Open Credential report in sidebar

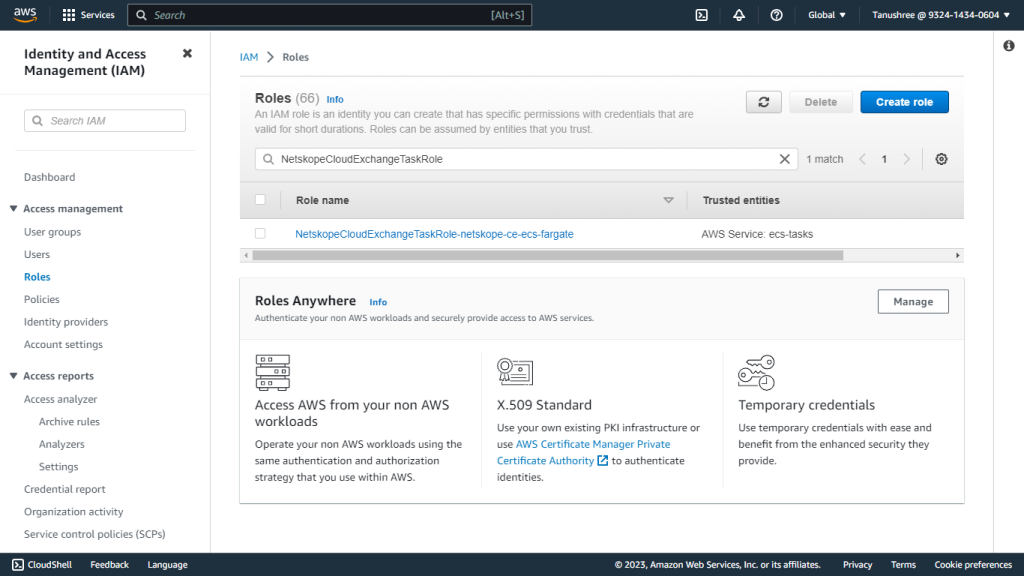click(65, 489)
